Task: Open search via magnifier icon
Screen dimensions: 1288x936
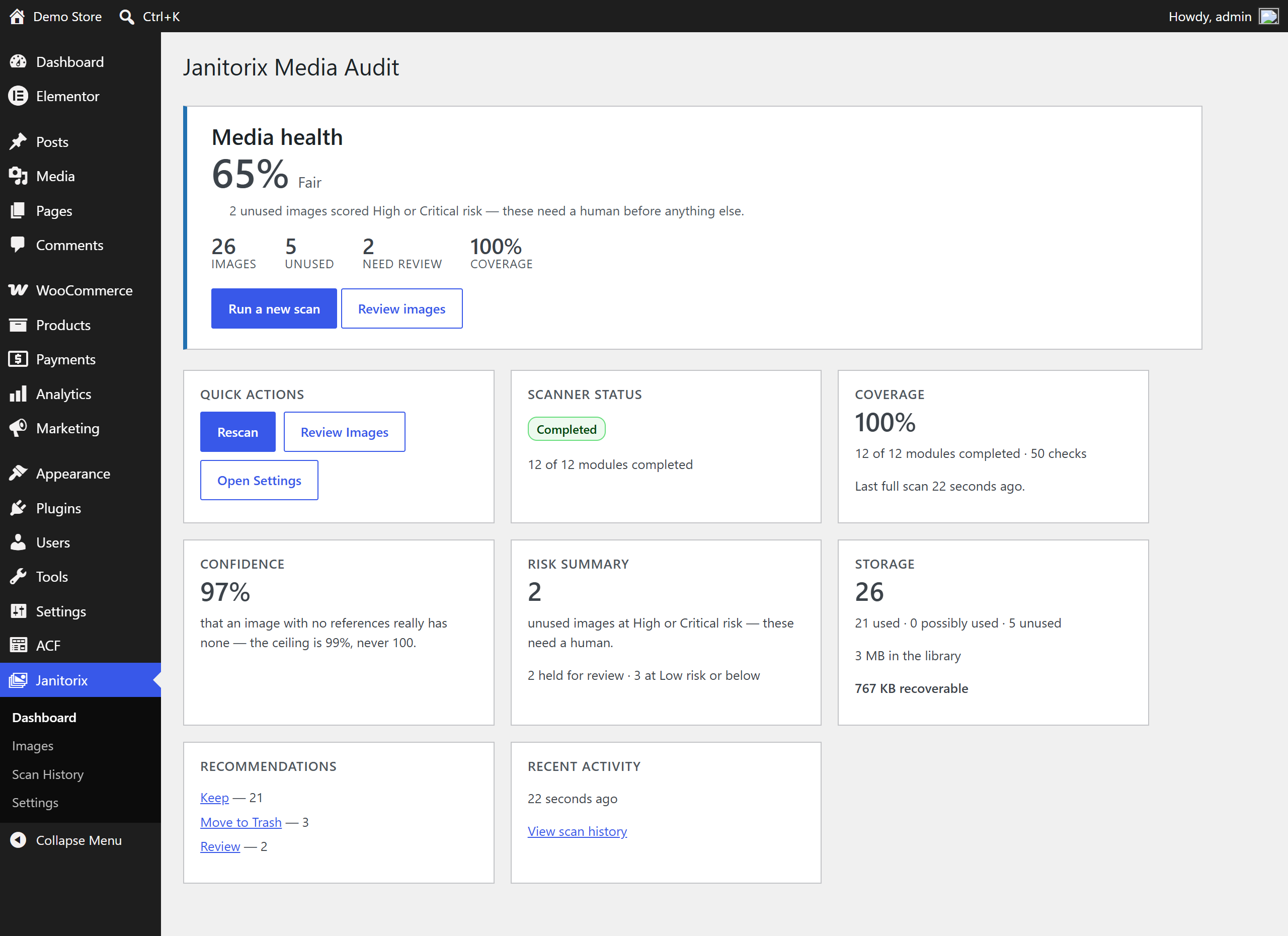Action: (x=127, y=17)
